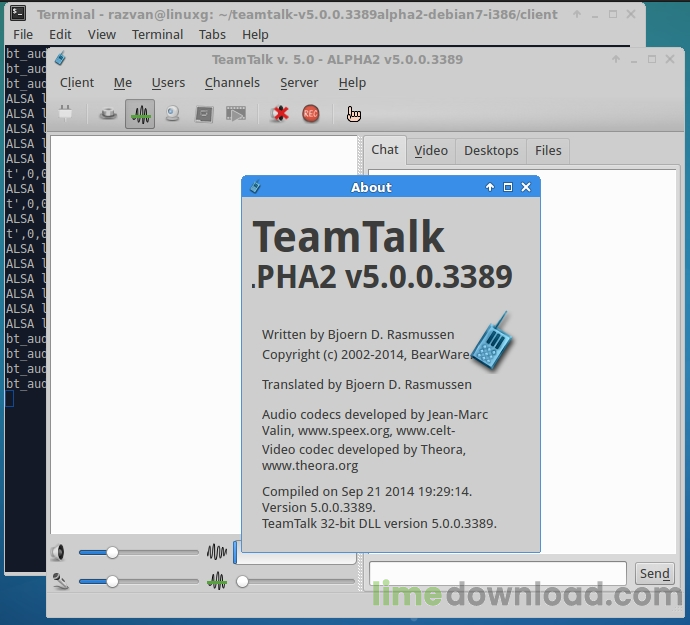690x625 pixels.
Task: Click the pointing hand toolbar icon
Action: (353, 114)
